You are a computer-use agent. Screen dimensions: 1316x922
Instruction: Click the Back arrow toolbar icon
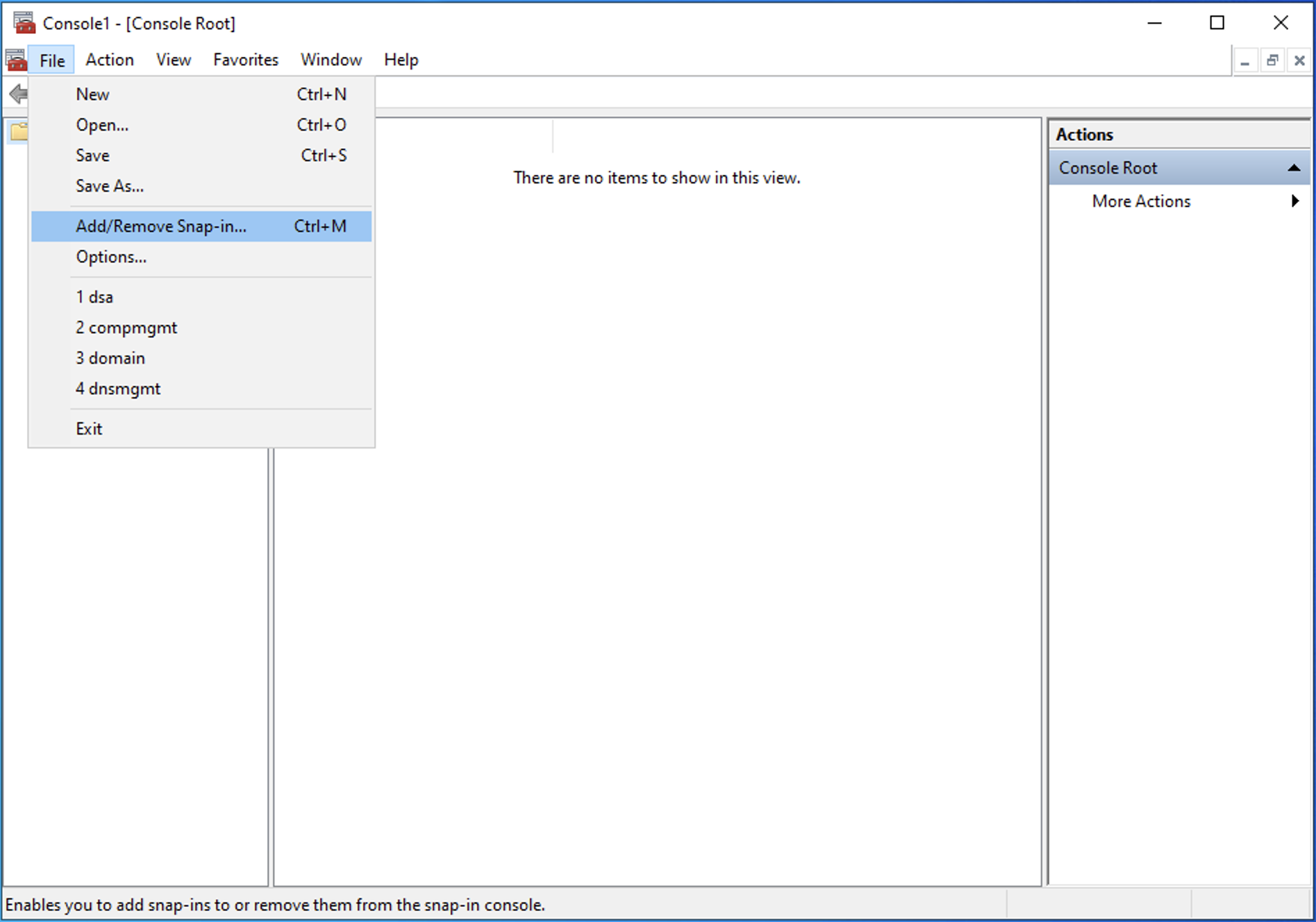(17, 94)
